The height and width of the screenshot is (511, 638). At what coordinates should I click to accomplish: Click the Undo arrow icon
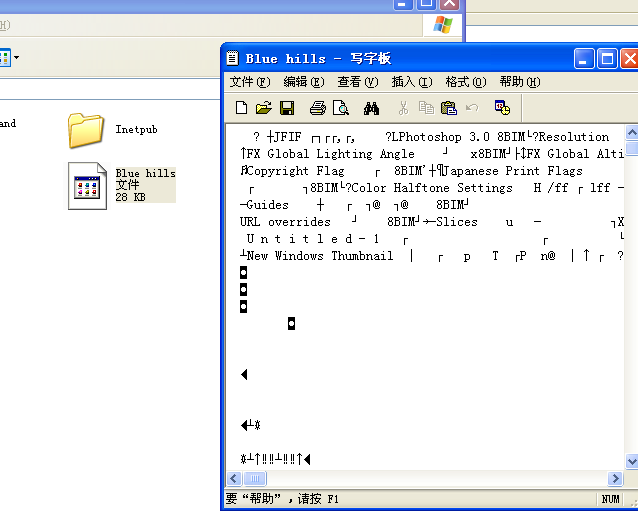click(x=472, y=108)
